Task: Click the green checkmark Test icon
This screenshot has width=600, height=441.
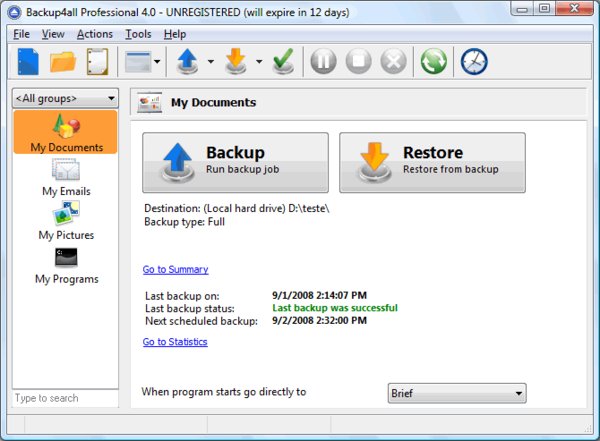Action: click(x=283, y=61)
